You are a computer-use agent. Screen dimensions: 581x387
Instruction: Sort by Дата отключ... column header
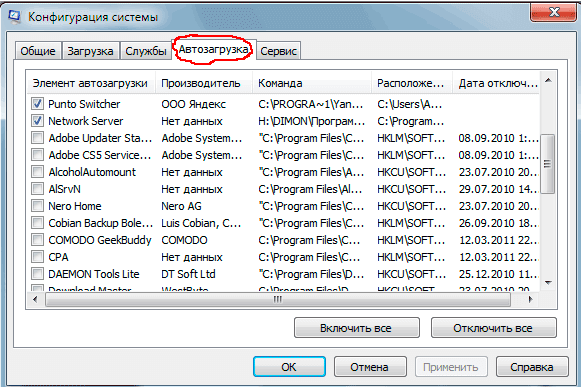click(x=497, y=83)
